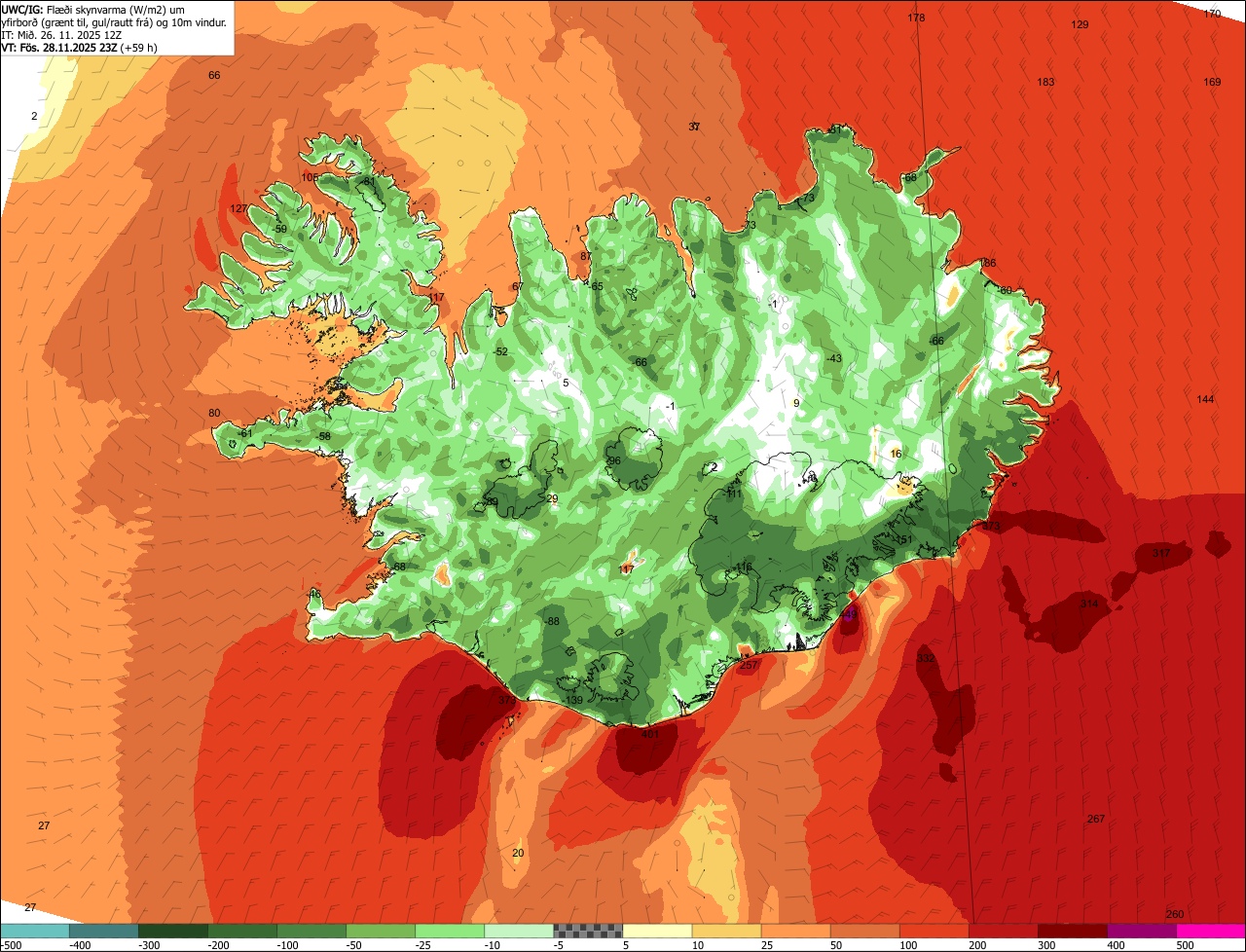Click the dark red 300 to 400 swatch

[x=1073, y=931]
